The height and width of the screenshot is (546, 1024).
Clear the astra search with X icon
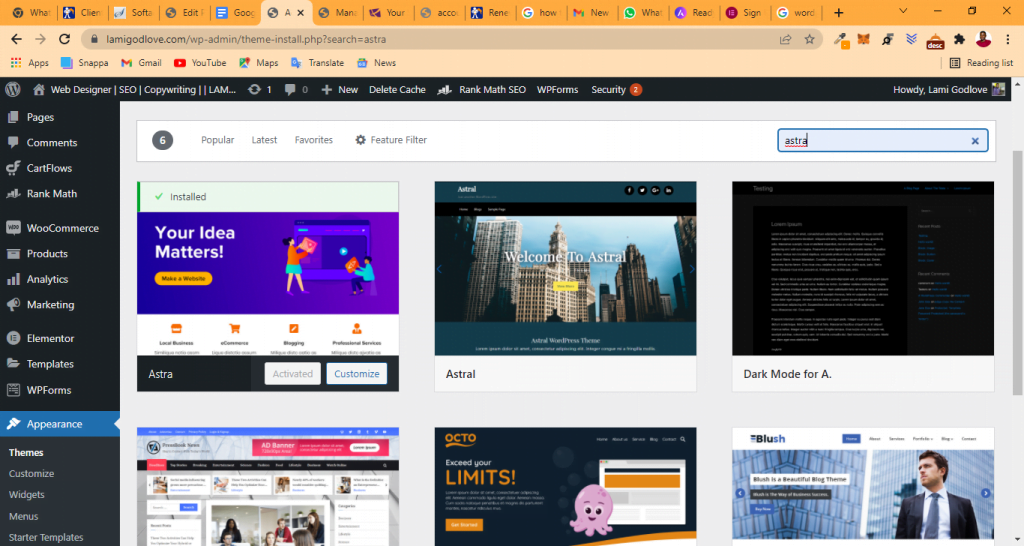975,141
